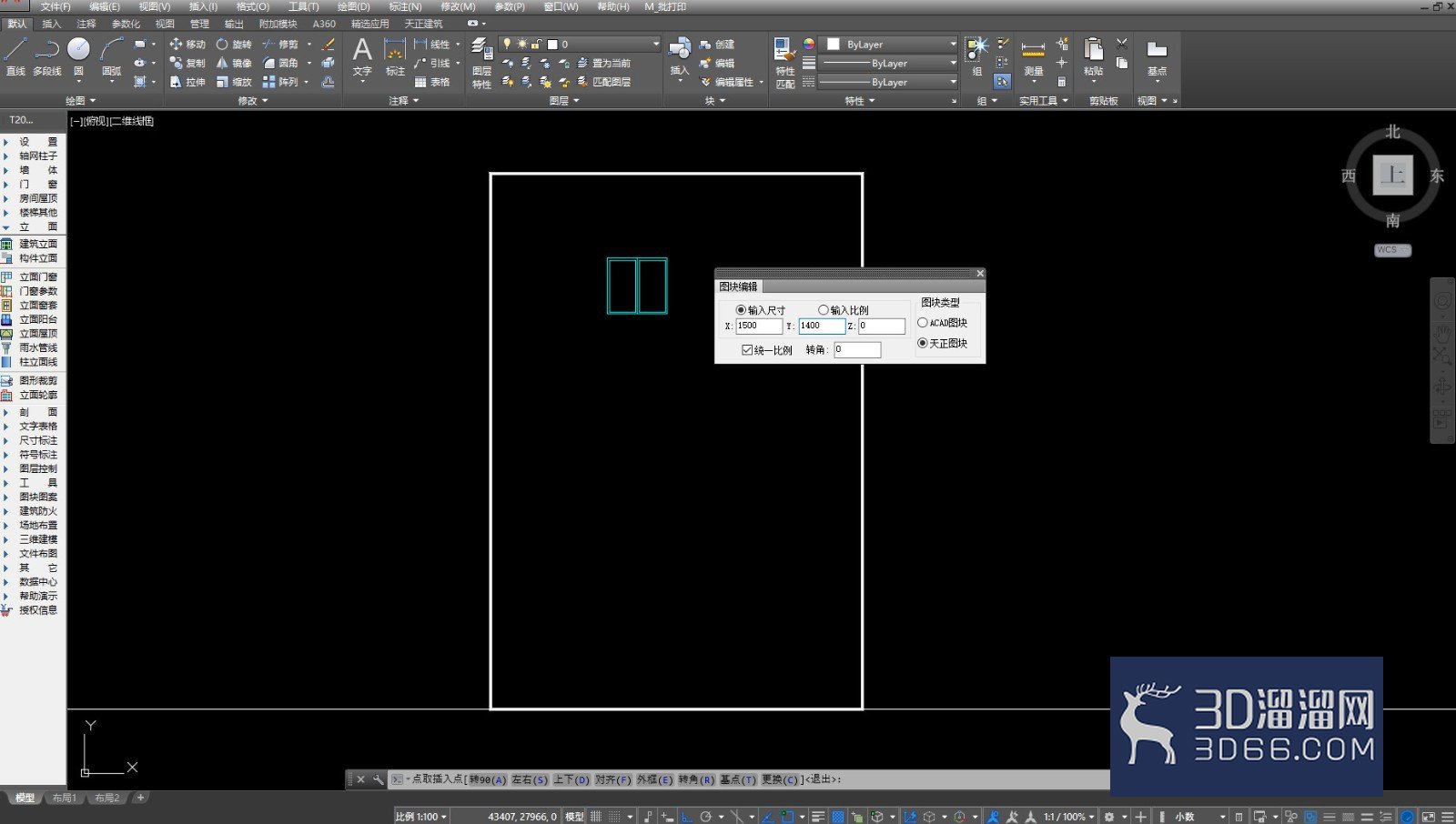The image size is (1456, 824).
Task: Open the 编辑(E) menu
Action: click(105, 6)
